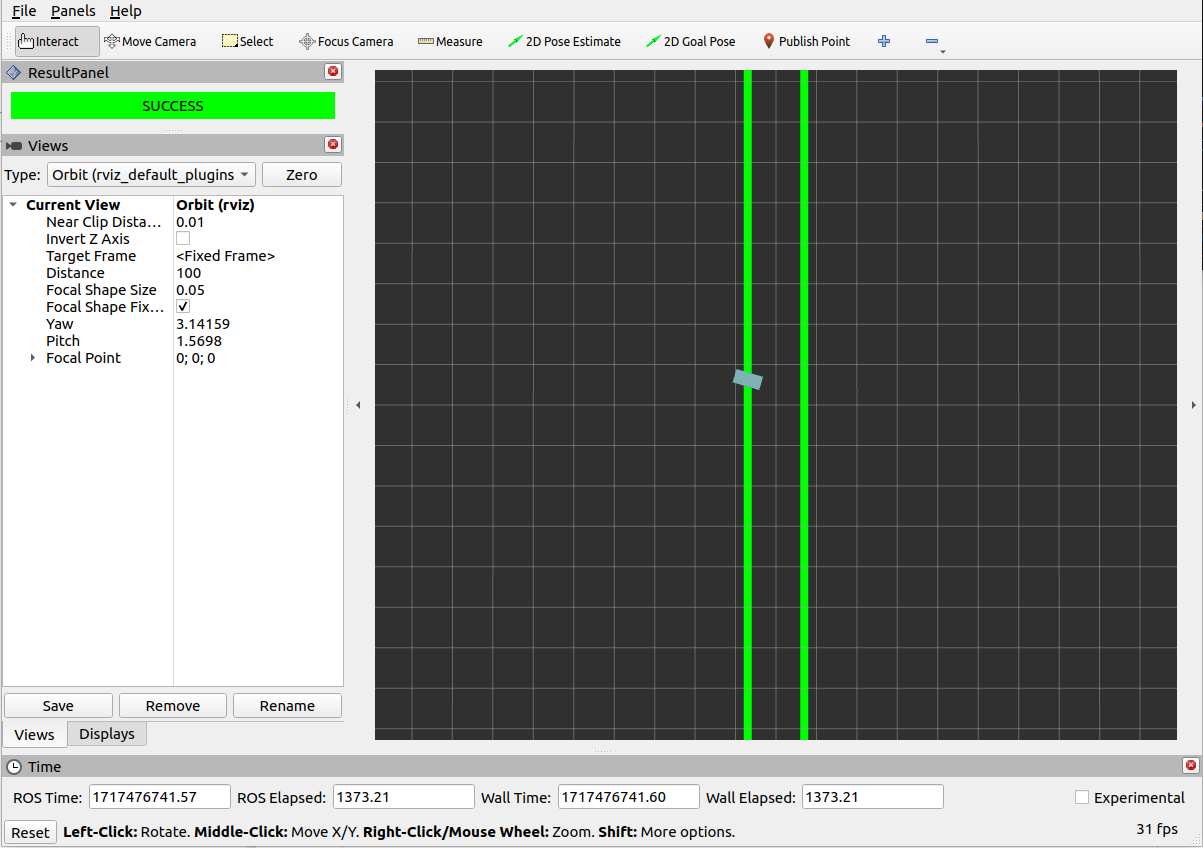Viewport: 1203px width, 848px height.
Task: Expand the Focal Point property
Action: [x=33, y=358]
